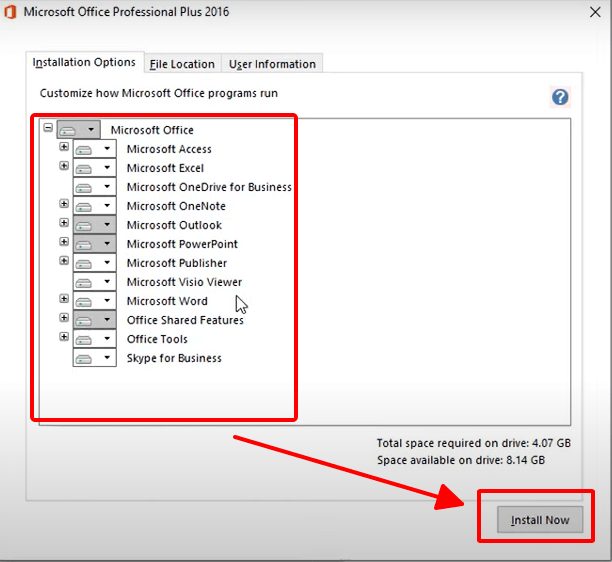The width and height of the screenshot is (612, 562).
Task: Open install option dropdown for Office Tools
Action: pos(94,339)
